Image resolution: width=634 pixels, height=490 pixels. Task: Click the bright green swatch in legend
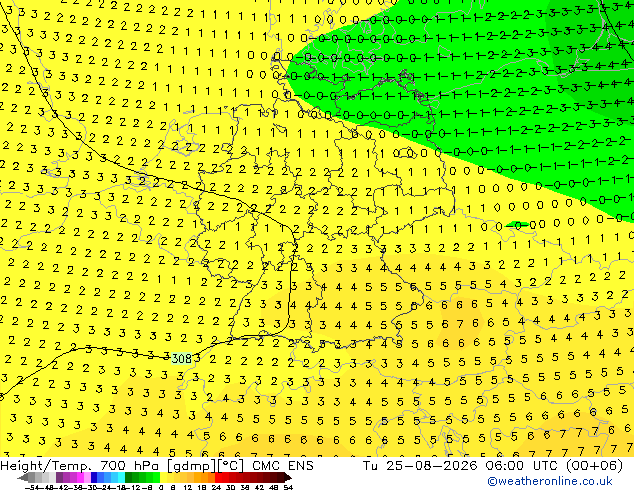[x=156, y=477]
